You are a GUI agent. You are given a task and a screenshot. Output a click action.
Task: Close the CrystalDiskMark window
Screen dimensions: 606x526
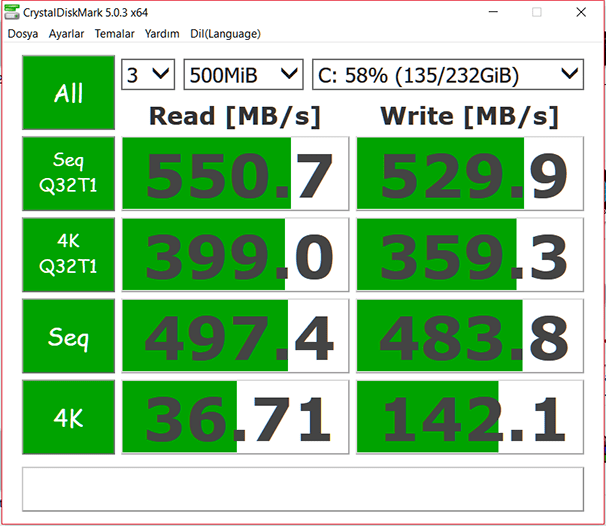(581, 12)
